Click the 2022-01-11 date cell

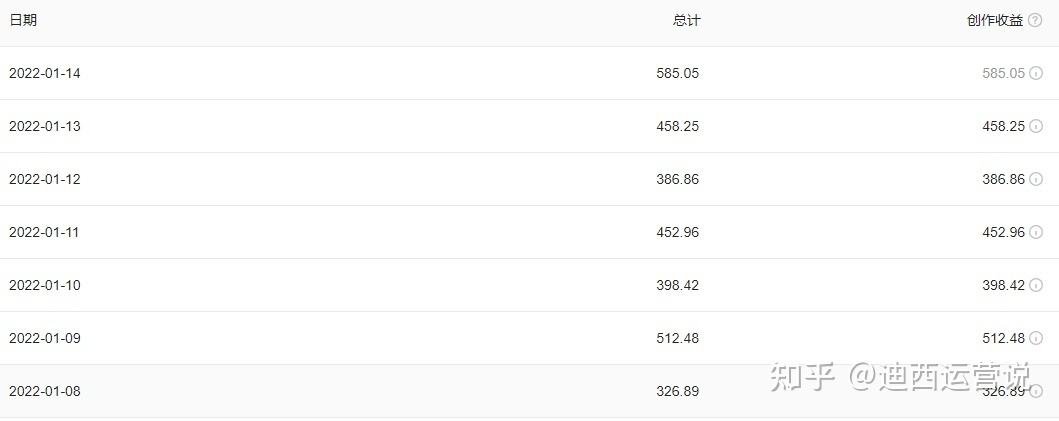point(44,232)
